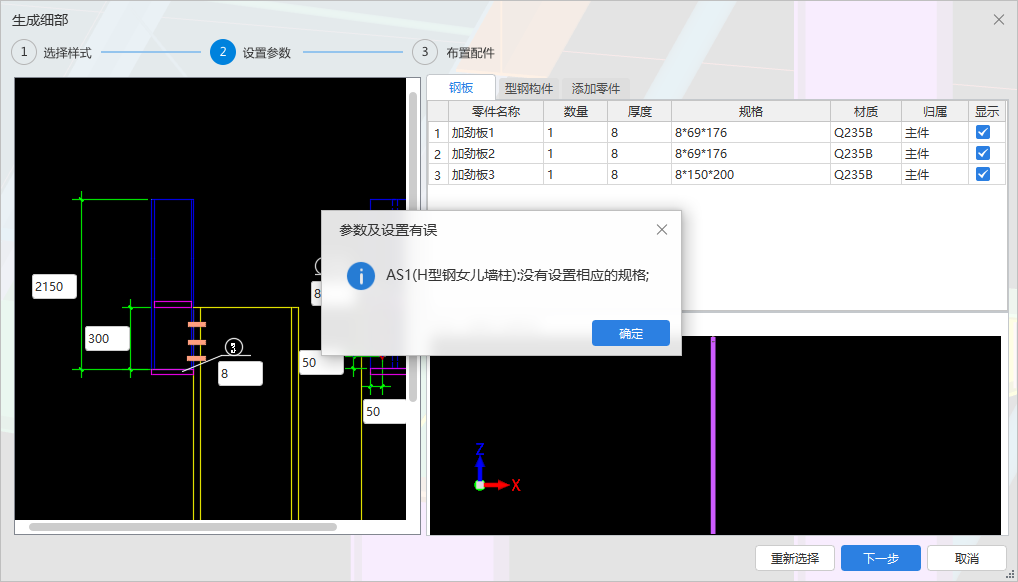The width and height of the screenshot is (1018, 582).
Task: Toggle visibility checkbox of 加劲板3
Action: 982,173
